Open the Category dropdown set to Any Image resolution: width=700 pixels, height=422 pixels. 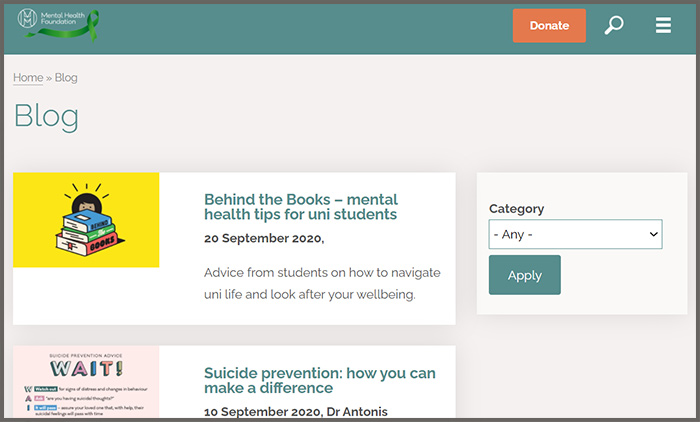click(575, 234)
